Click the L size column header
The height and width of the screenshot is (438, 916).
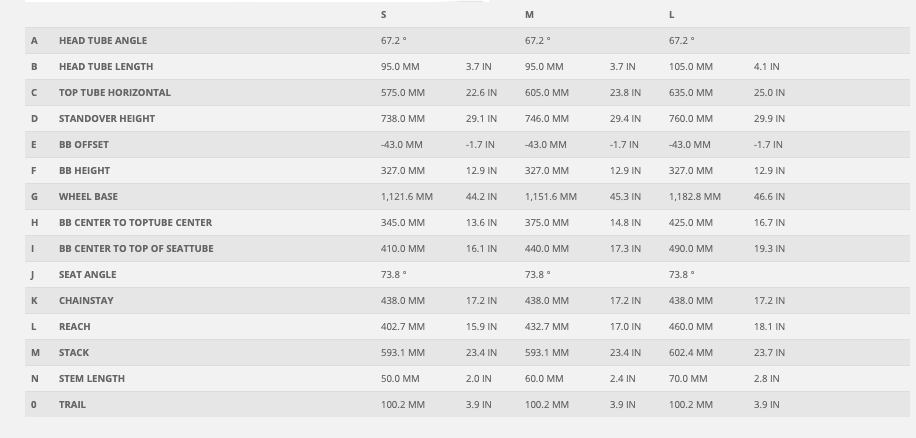click(672, 15)
